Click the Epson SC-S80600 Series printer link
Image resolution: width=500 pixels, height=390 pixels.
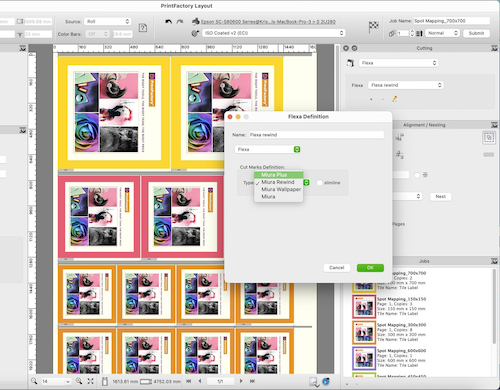pos(268,22)
